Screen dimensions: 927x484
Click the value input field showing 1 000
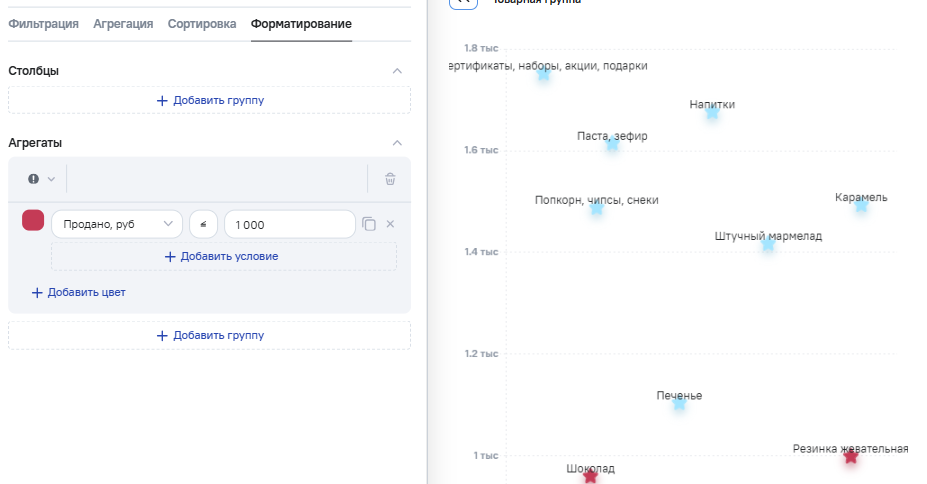289,225
